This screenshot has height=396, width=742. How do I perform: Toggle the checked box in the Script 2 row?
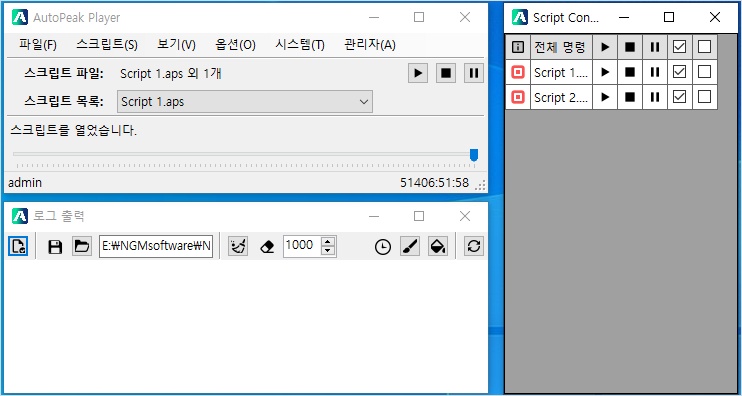point(680,97)
